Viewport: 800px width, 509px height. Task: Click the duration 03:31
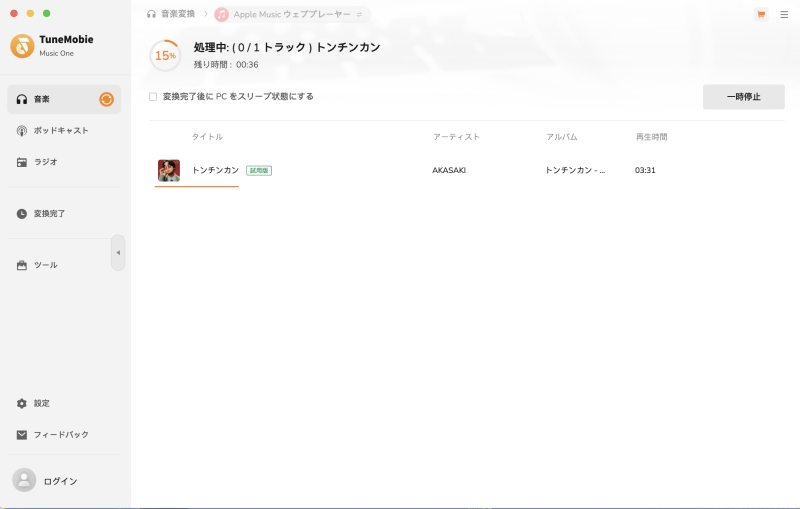(645, 170)
